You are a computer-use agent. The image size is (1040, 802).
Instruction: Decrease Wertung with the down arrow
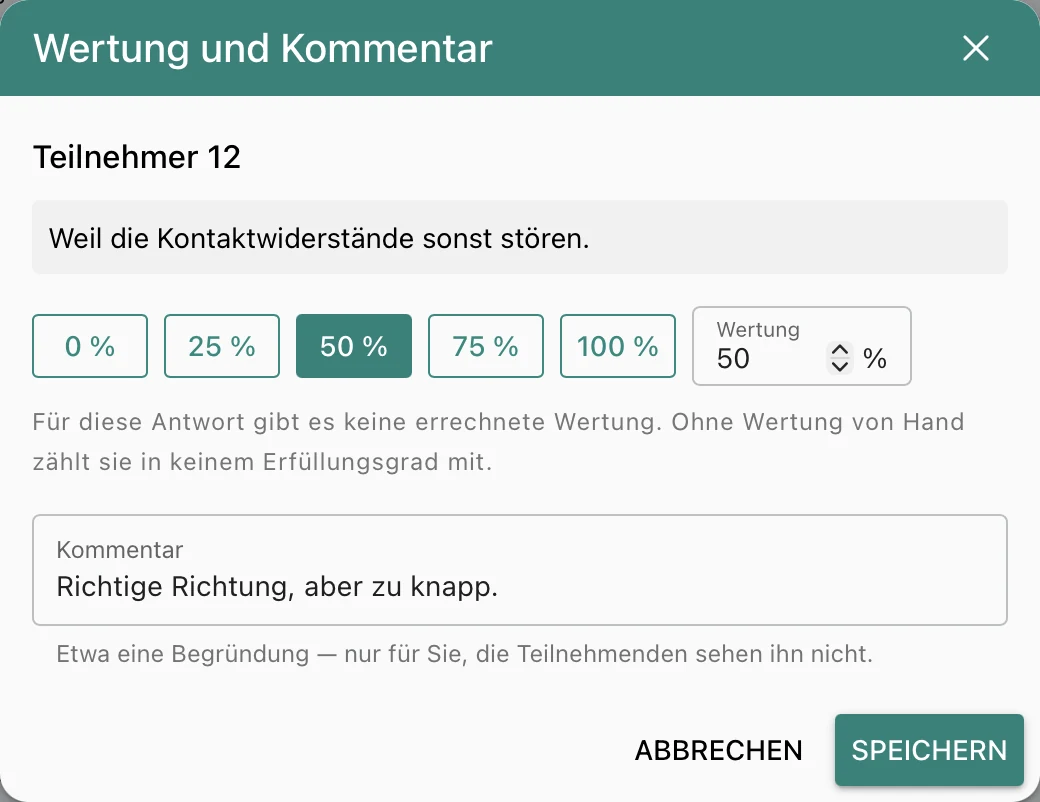point(840,366)
